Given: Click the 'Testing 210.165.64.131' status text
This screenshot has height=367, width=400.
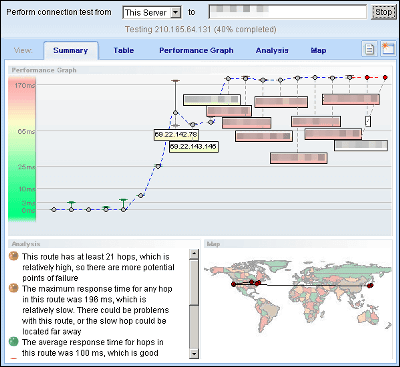Looking at the screenshot, I should [x=201, y=29].
